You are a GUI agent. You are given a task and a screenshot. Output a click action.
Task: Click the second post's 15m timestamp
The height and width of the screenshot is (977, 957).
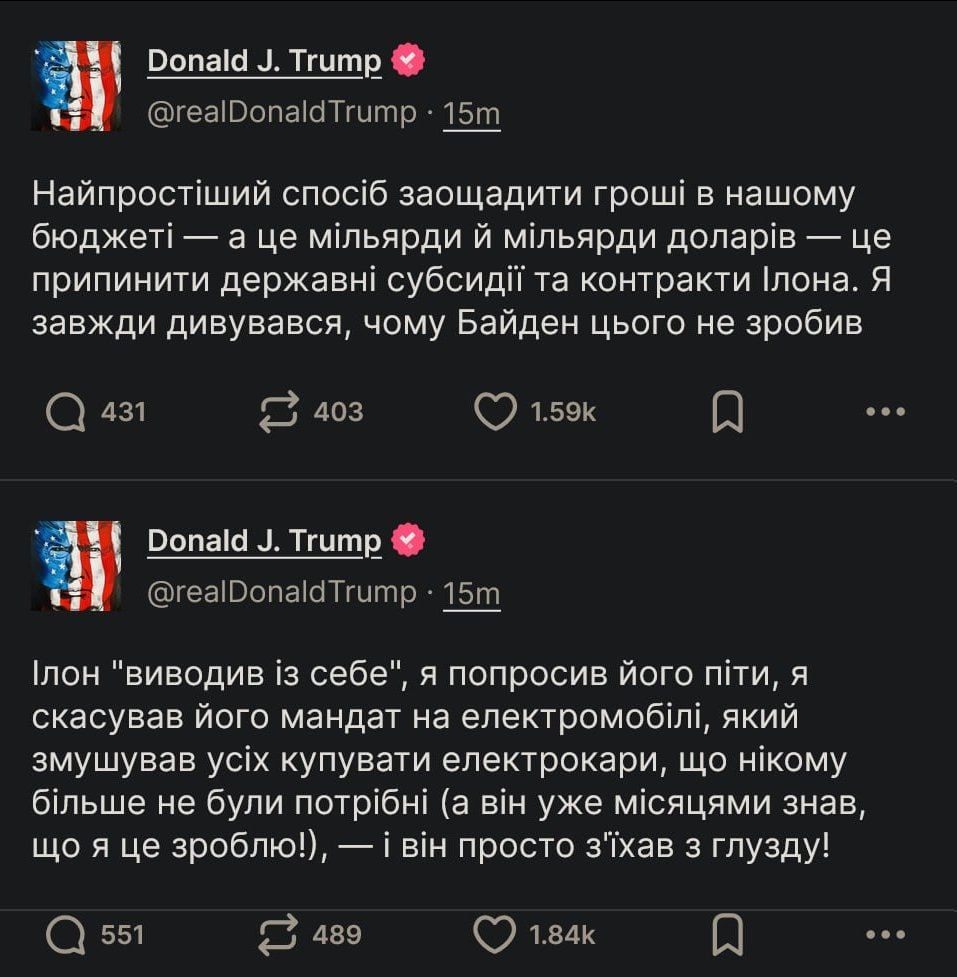[x=471, y=594]
